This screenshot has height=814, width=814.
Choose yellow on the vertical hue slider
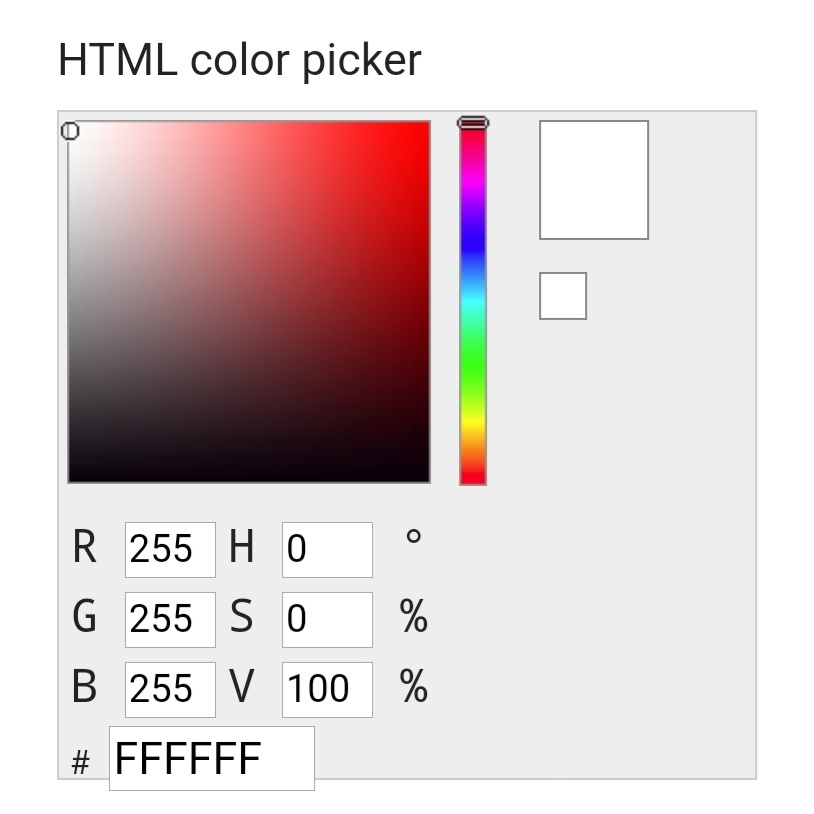coord(473,424)
